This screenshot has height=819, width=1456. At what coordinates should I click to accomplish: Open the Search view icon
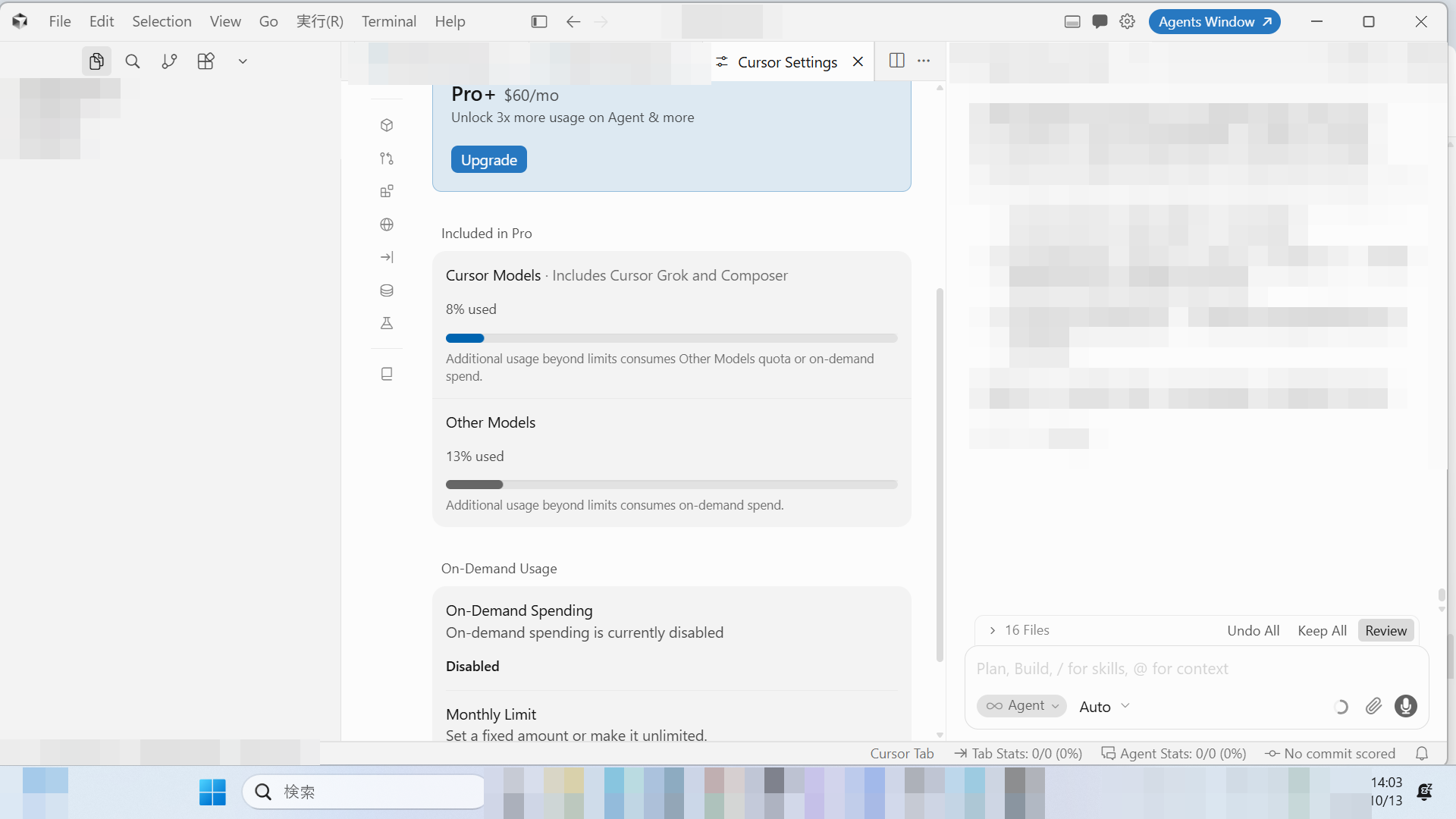[133, 61]
